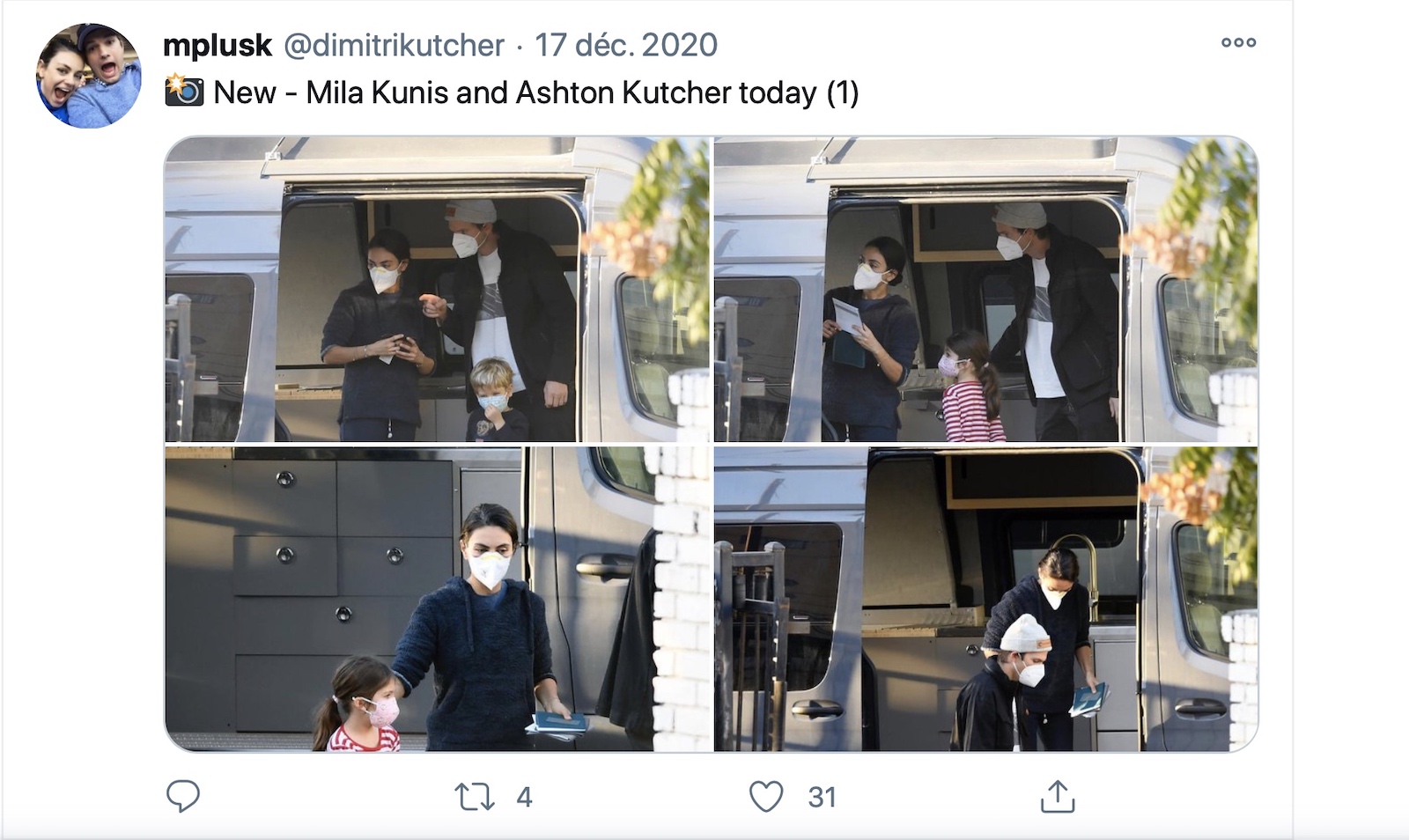Open photo of man in beanie bending forward

[x=985, y=599]
